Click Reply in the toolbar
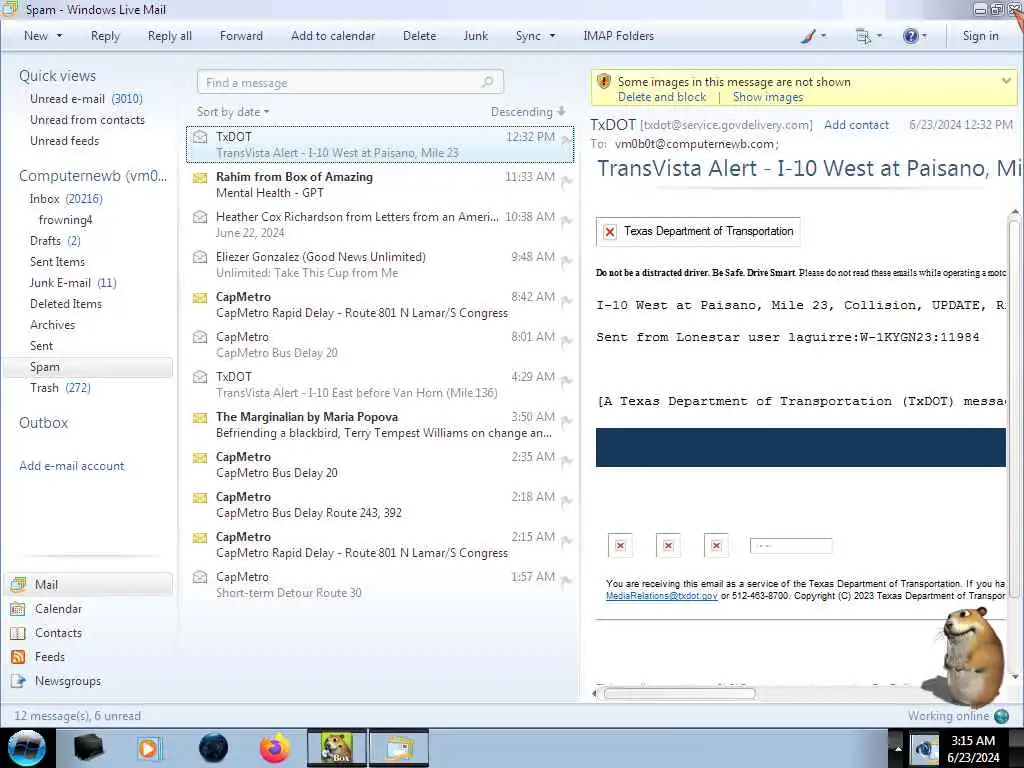Viewport: 1024px width, 768px height. tap(105, 36)
